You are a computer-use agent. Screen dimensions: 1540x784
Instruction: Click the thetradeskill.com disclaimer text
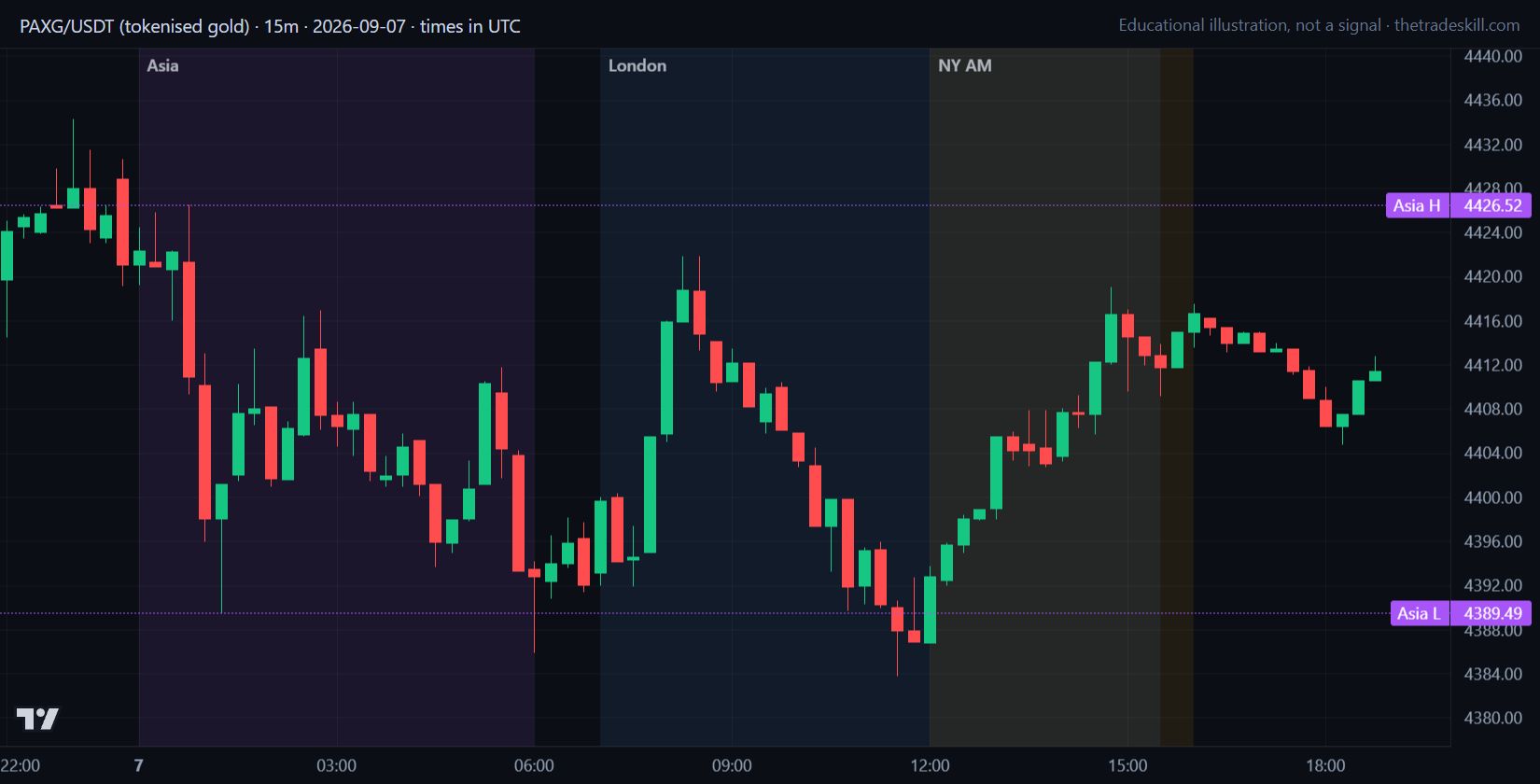(x=1319, y=25)
